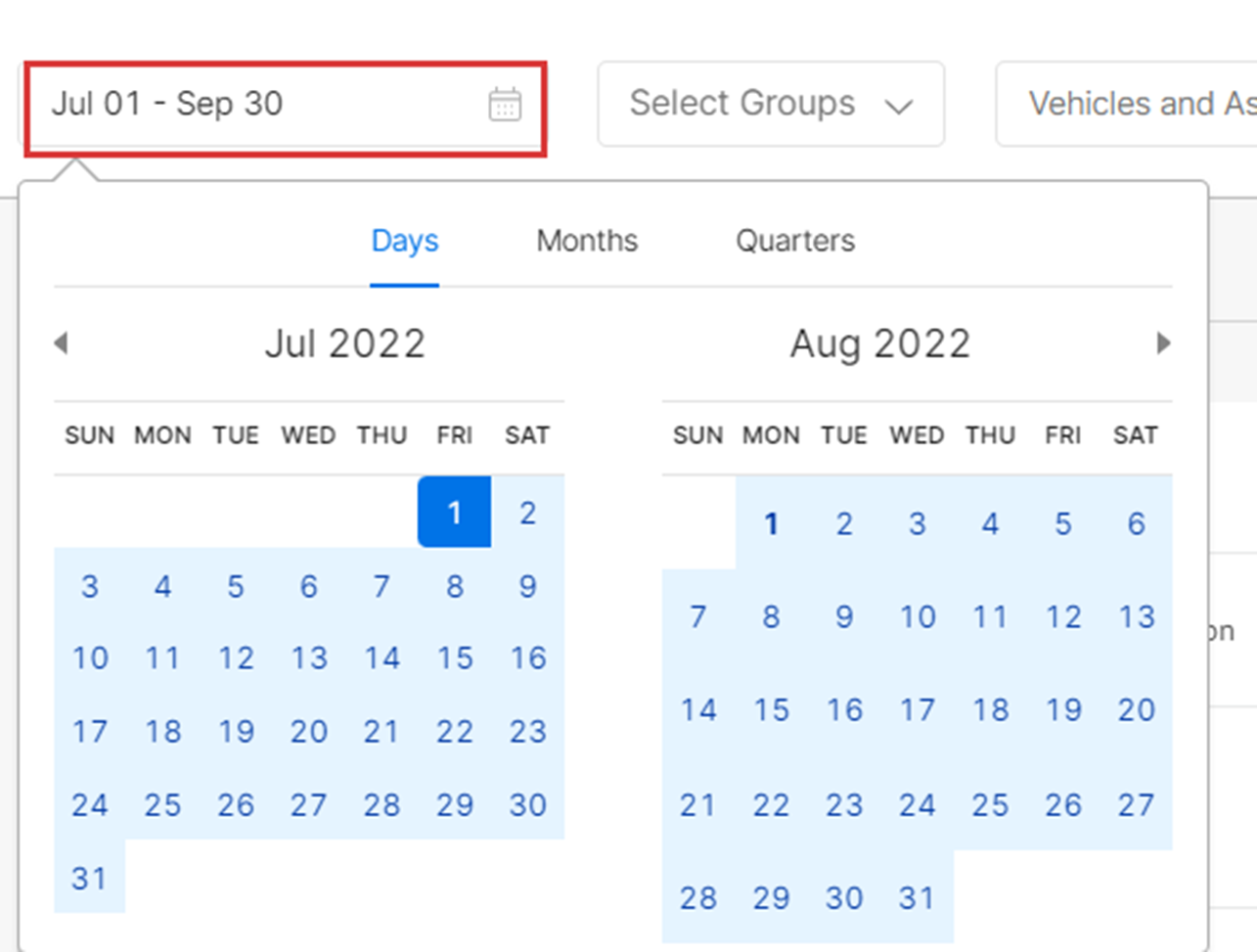The image size is (1257, 952).
Task: Select August 13 Saturday date
Action: tap(1136, 616)
